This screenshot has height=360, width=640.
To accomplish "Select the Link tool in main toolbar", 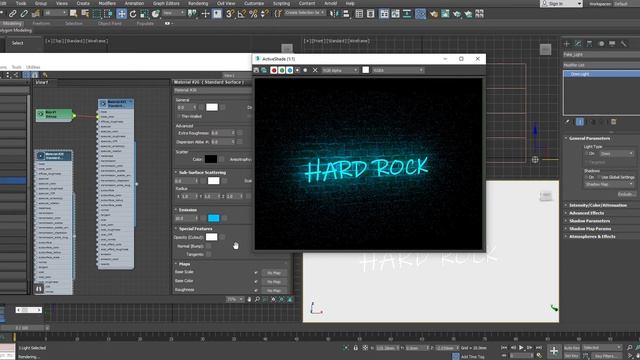I will click(x=13, y=14).
